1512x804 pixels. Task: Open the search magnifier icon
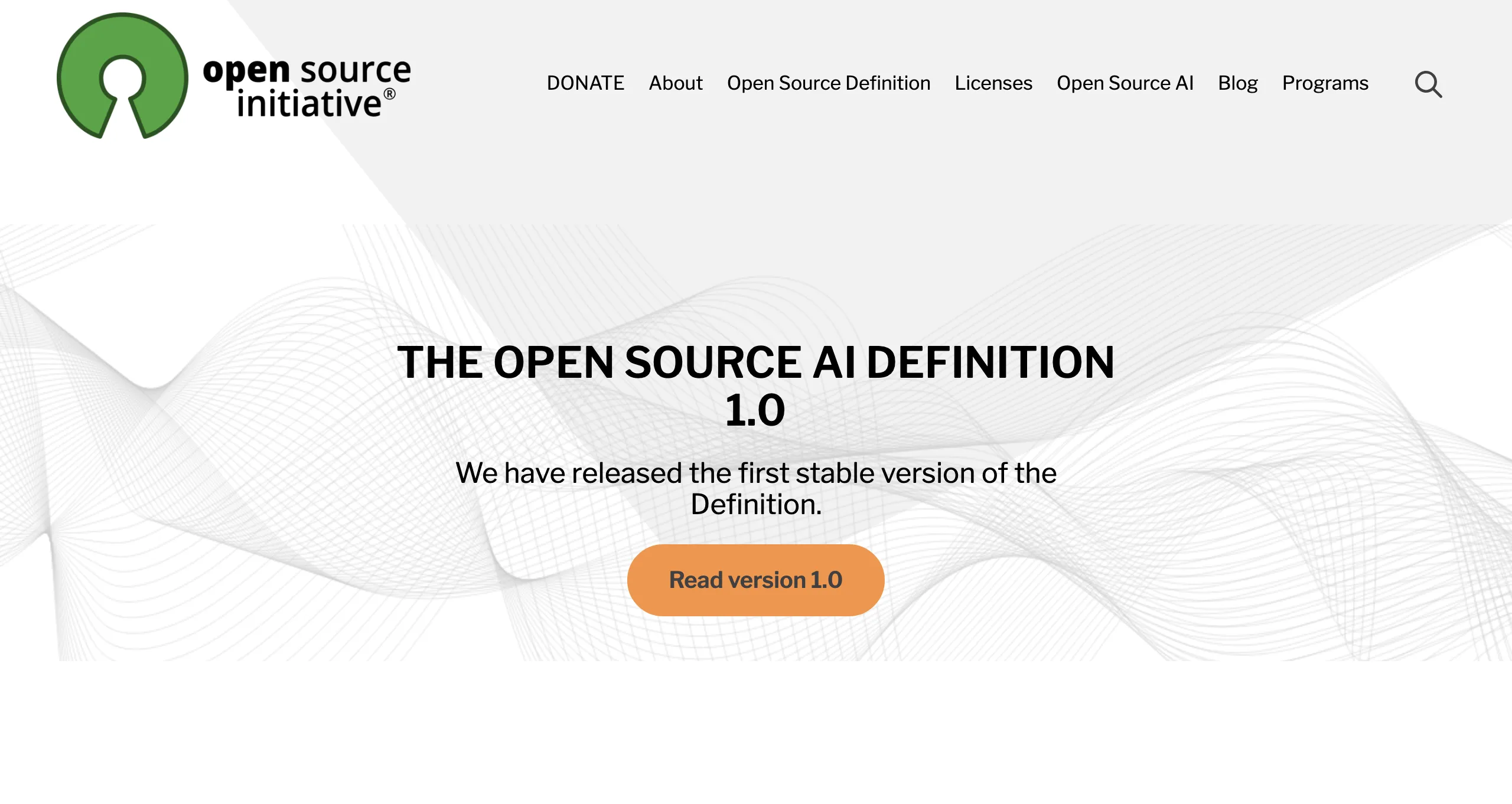pyautogui.click(x=1428, y=84)
